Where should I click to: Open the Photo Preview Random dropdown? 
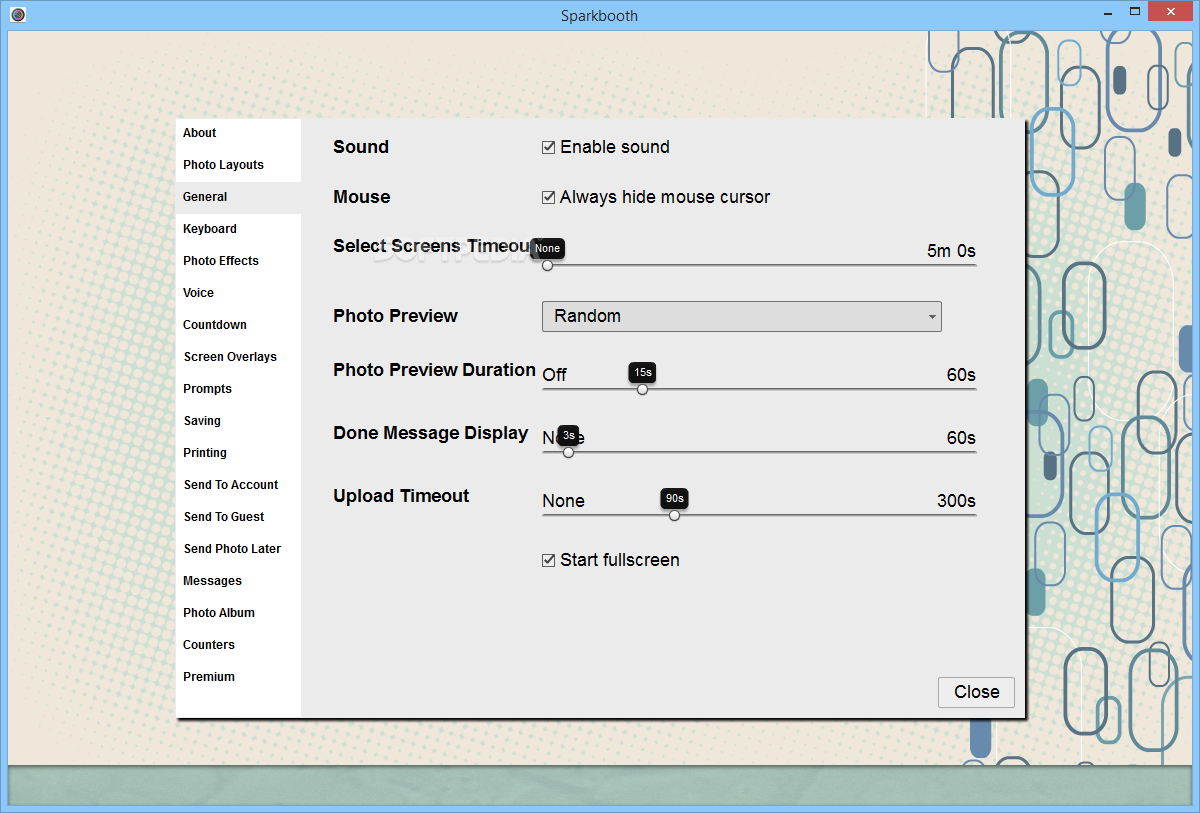(741, 316)
